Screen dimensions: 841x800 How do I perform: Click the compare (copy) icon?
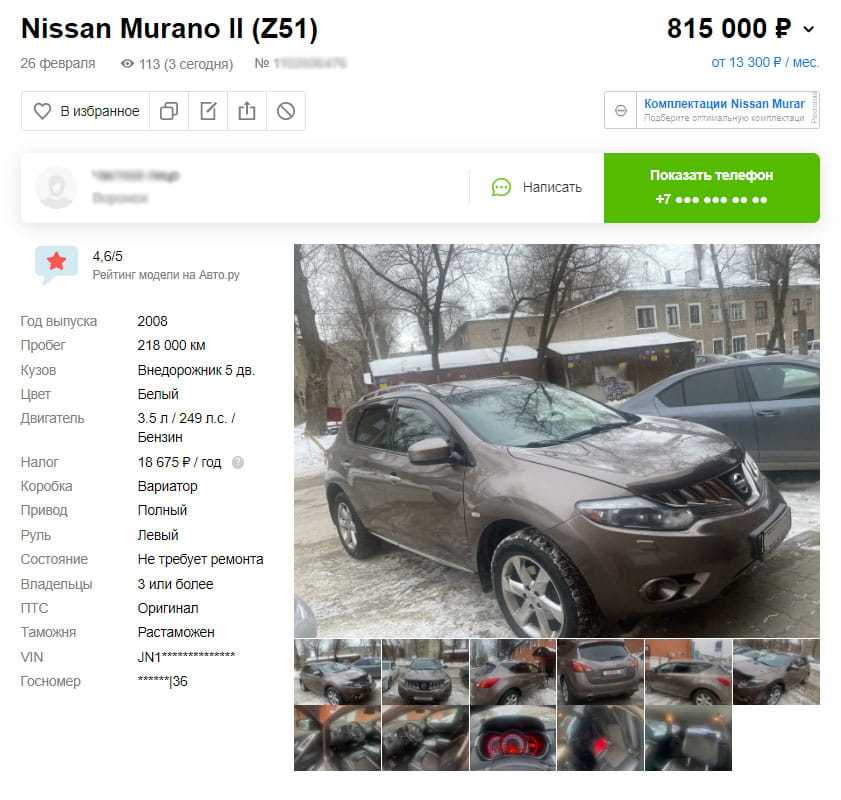[x=169, y=111]
